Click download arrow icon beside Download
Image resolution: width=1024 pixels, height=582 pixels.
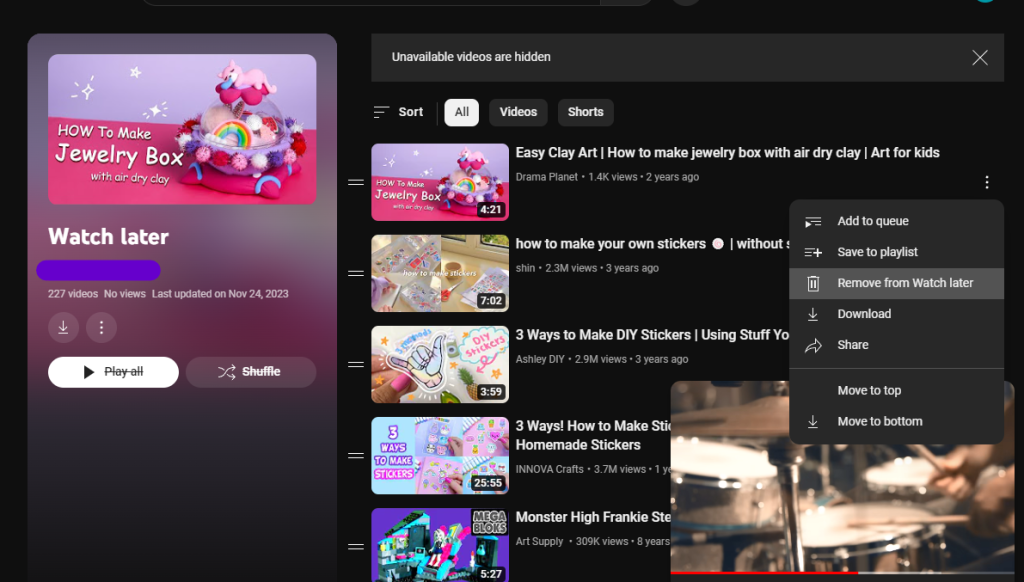(813, 314)
